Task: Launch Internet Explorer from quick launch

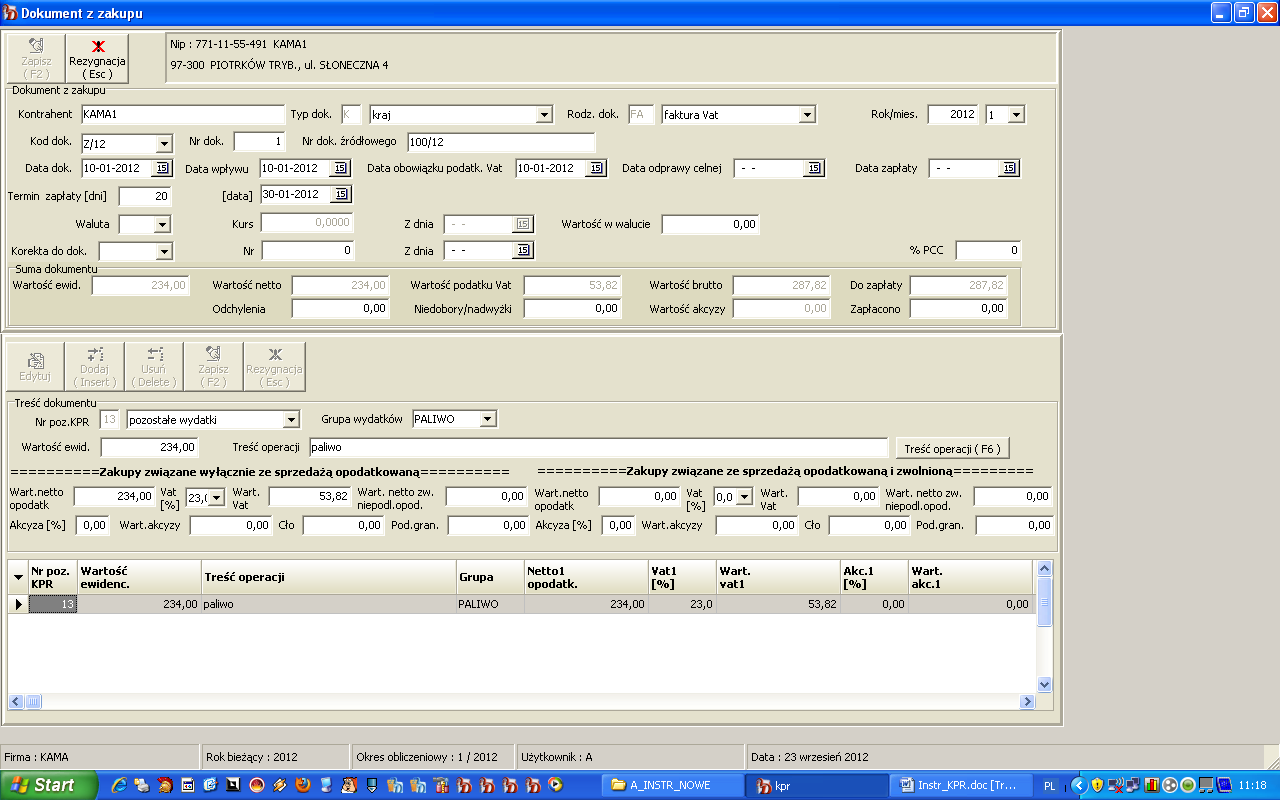Action: 120,785
